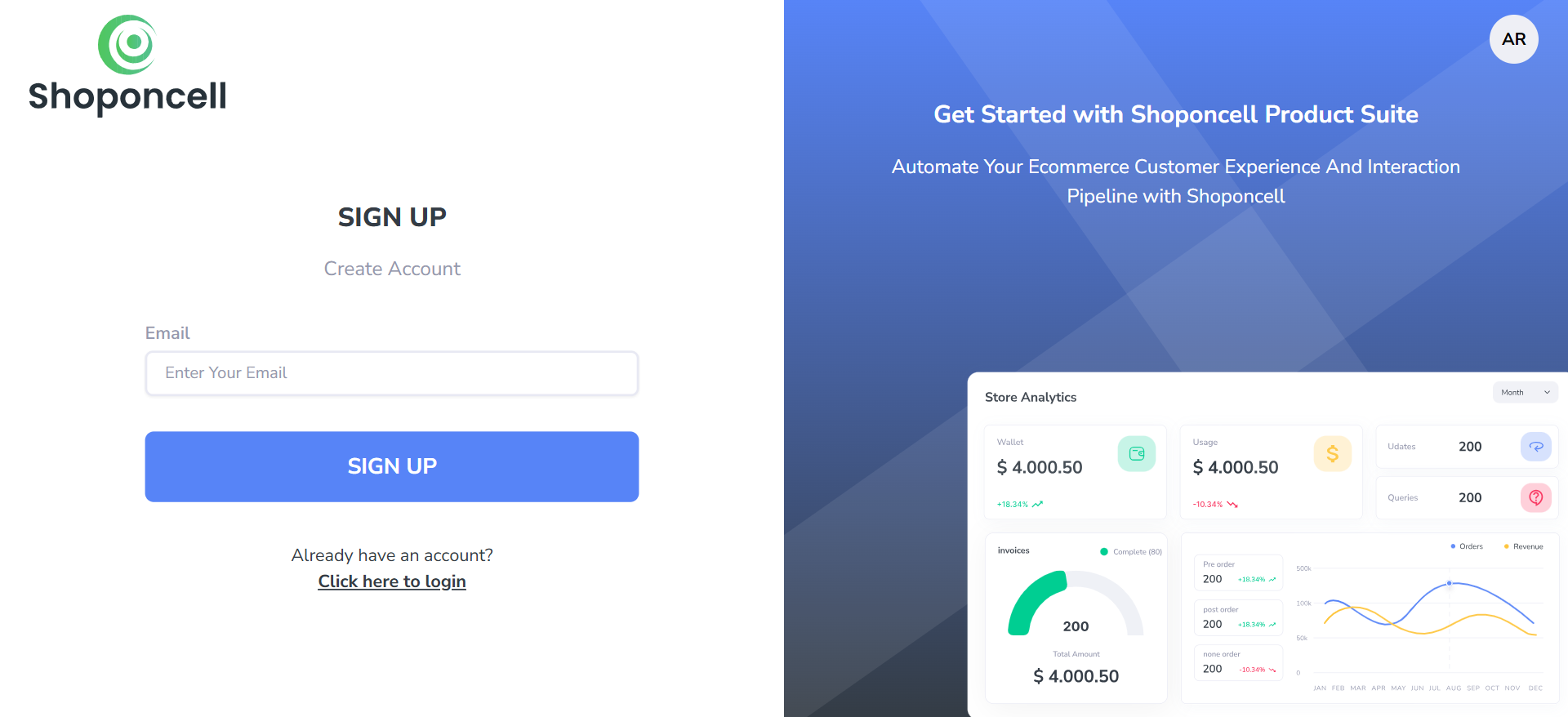
Task: Follow the Click here to login link
Action: pos(391,581)
